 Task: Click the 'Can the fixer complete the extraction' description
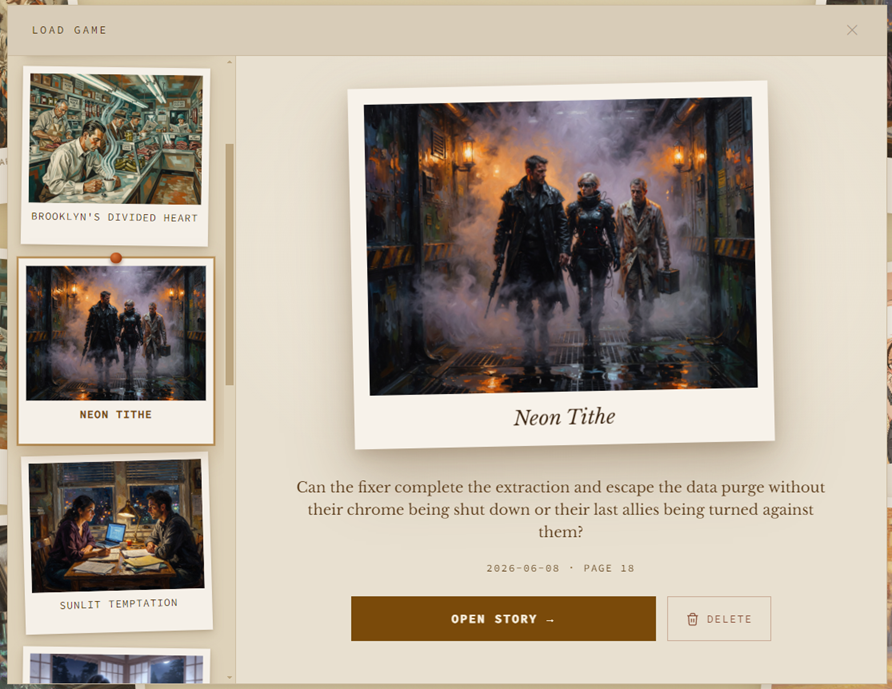click(x=560, y=509)
